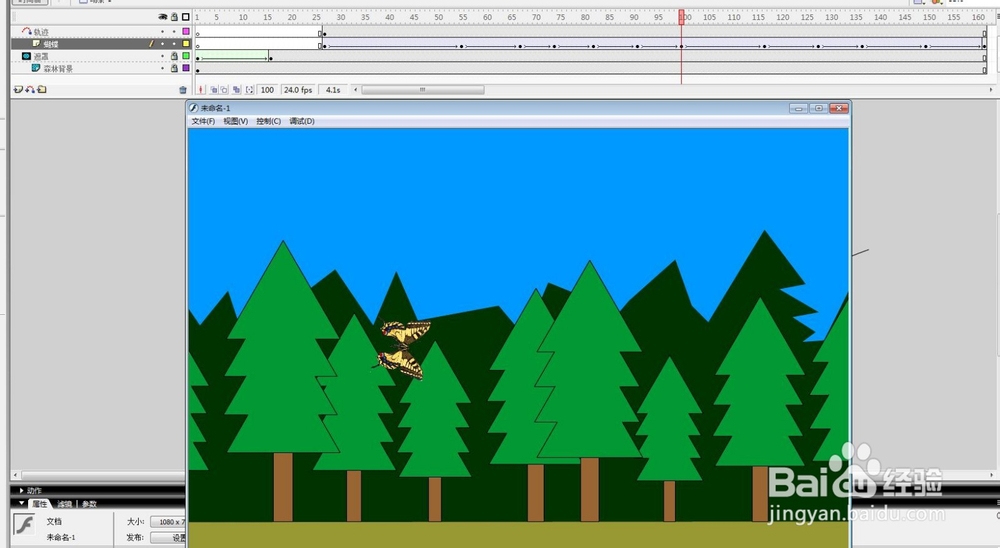Click the mask icon of 遮罩 layer
This screenshot has height=548, width=1000.
(26, 56)
